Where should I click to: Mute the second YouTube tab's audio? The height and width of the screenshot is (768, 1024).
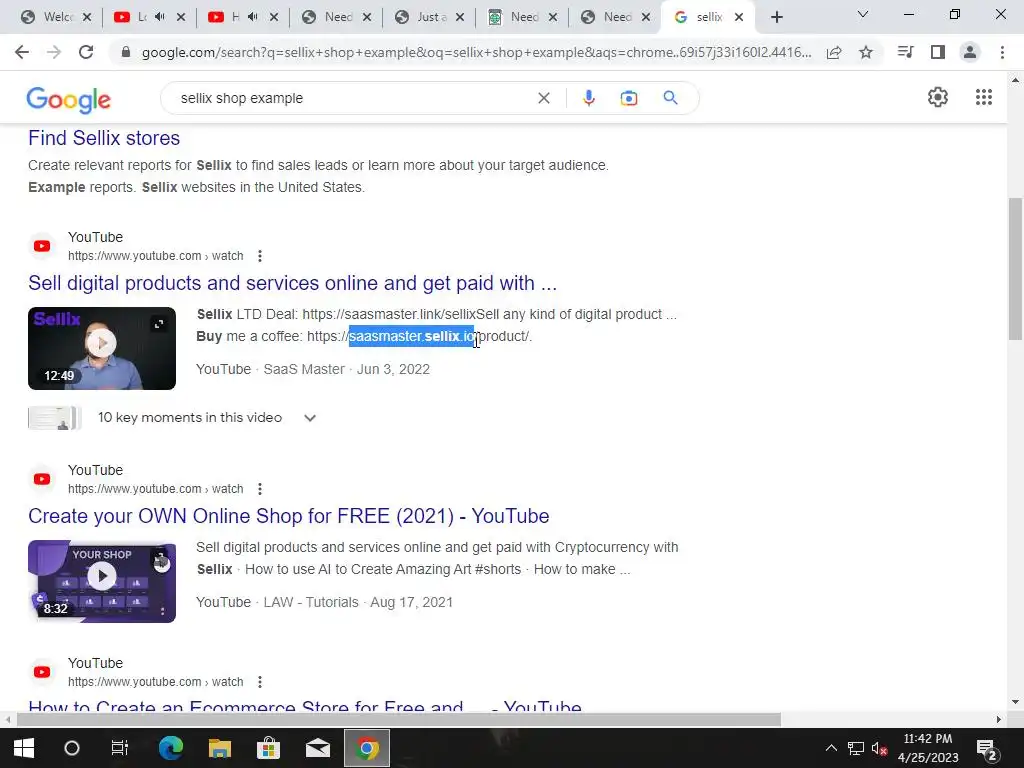click(x=253, y=17)
